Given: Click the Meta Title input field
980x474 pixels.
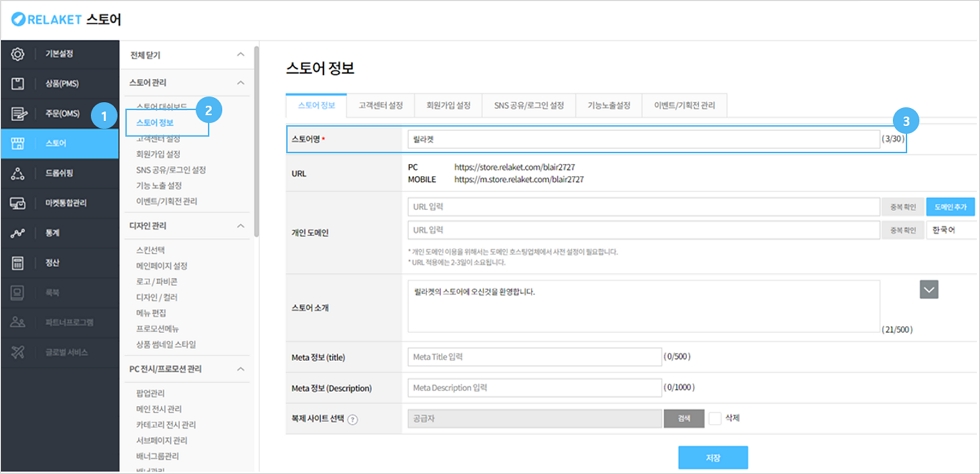Looking at the screenshot, I should [533, 356].
